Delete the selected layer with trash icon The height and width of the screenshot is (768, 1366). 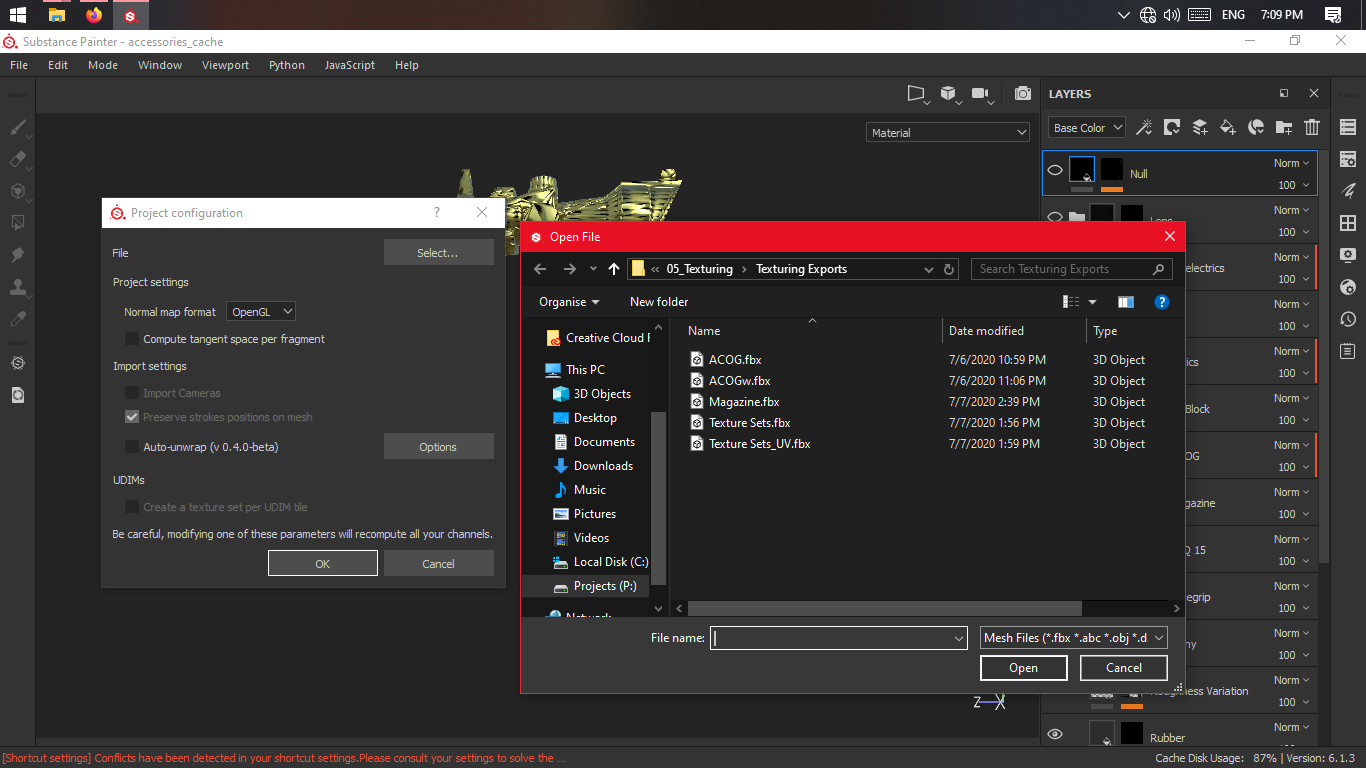[1312, 127]
